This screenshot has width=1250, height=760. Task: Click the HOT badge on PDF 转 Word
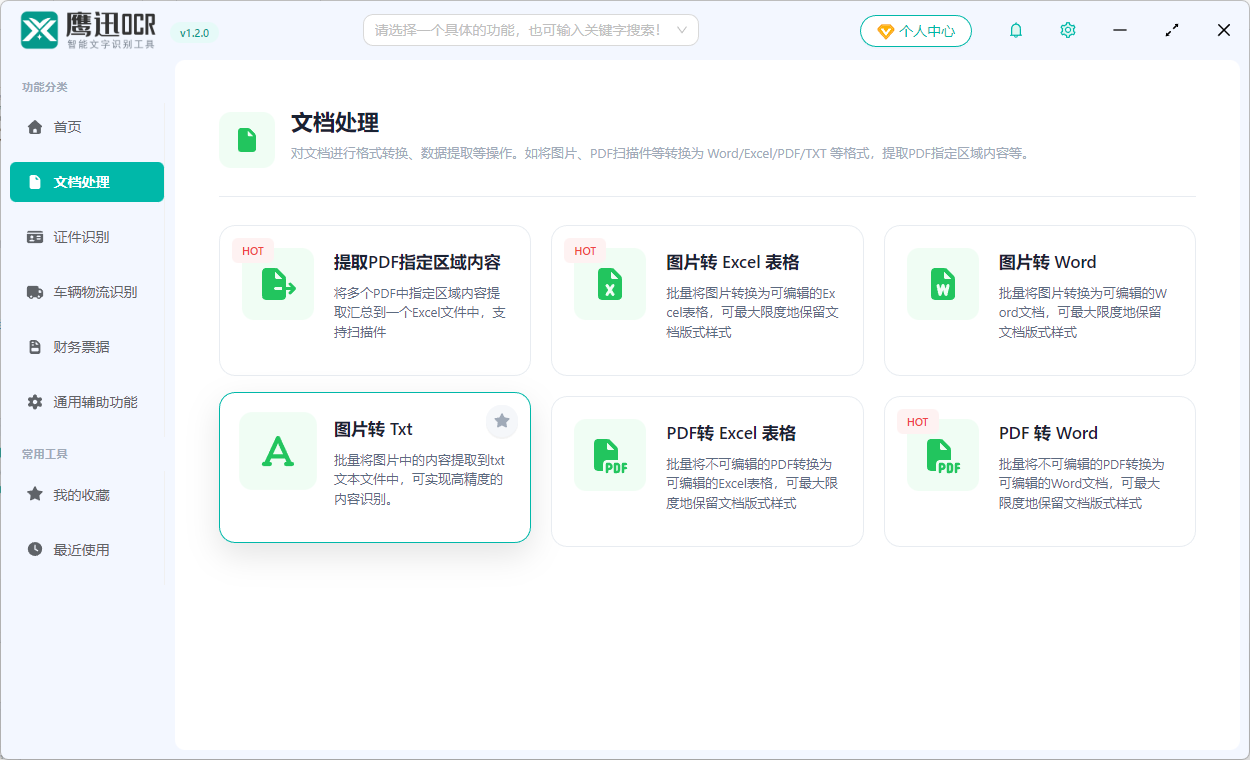pos(917,422)
